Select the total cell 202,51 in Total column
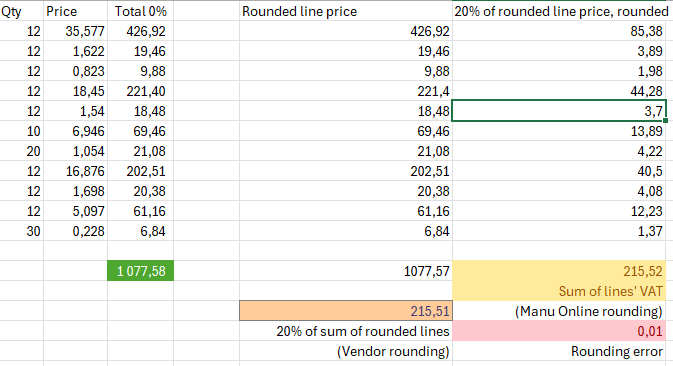 coord(140,171)
